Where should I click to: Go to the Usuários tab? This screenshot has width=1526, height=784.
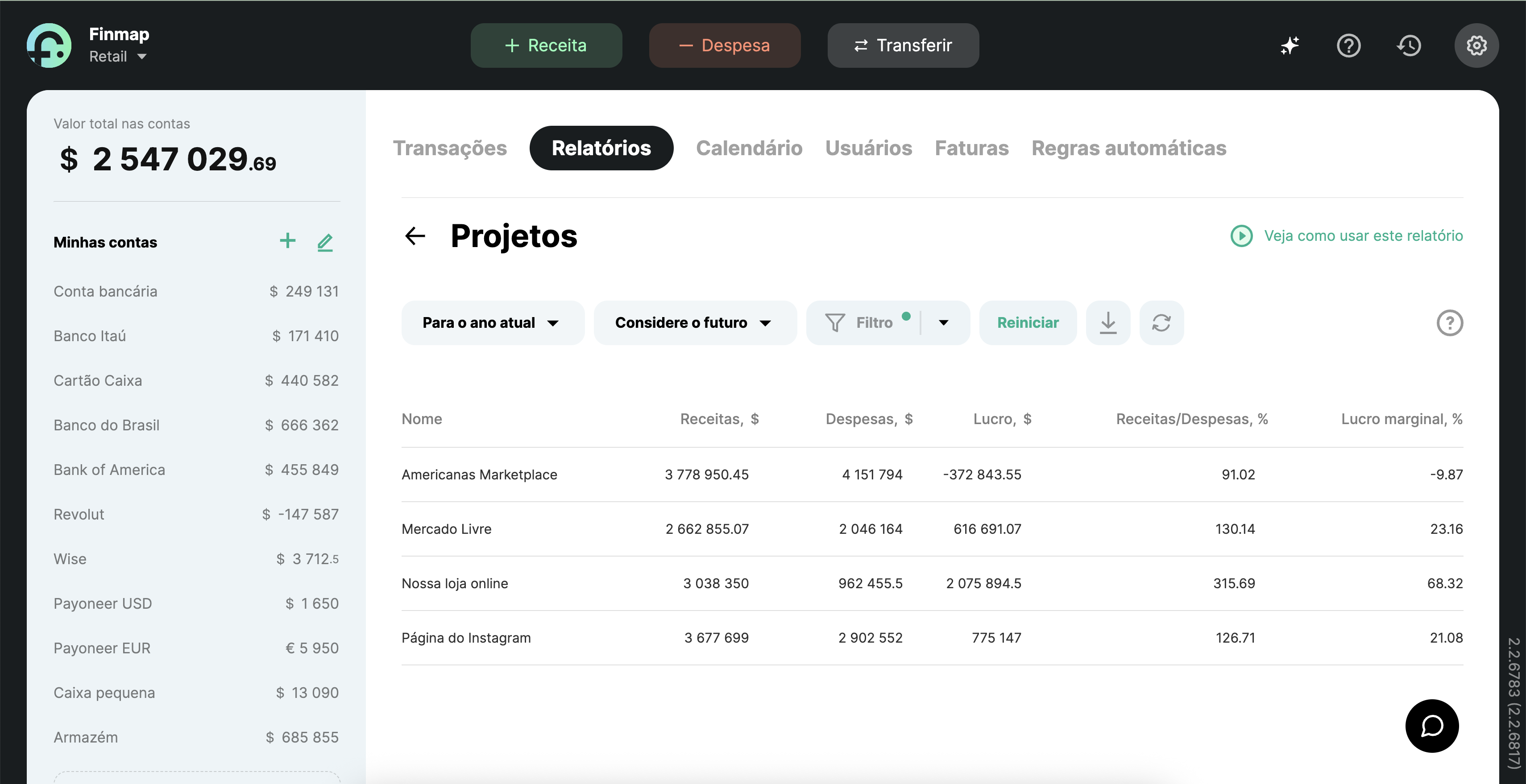(869, 148)
